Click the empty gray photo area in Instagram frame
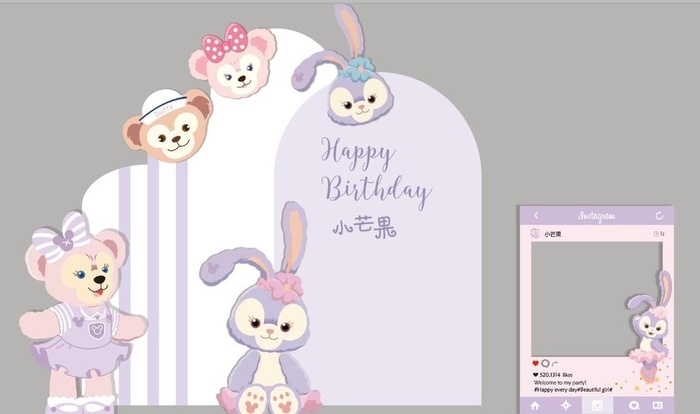 point(596,299)
